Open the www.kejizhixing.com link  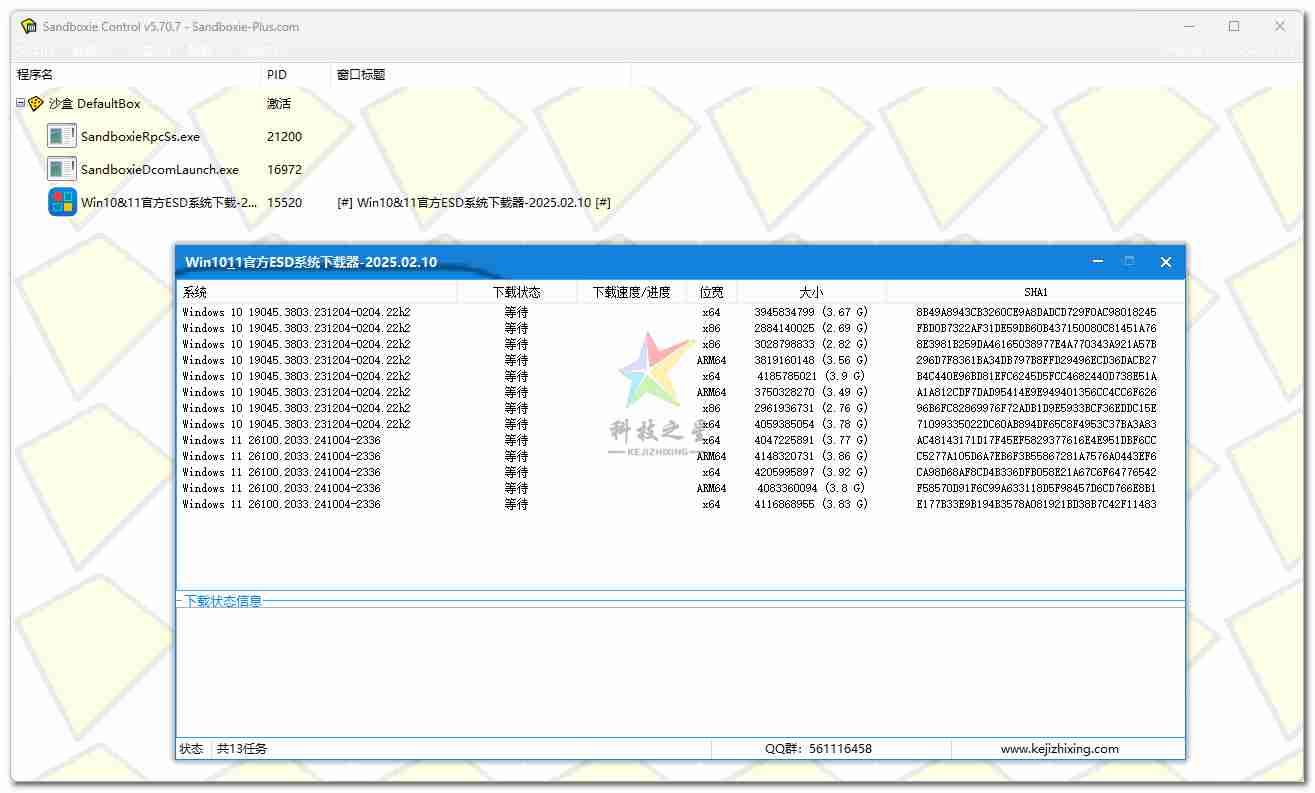coord(1059,748)
